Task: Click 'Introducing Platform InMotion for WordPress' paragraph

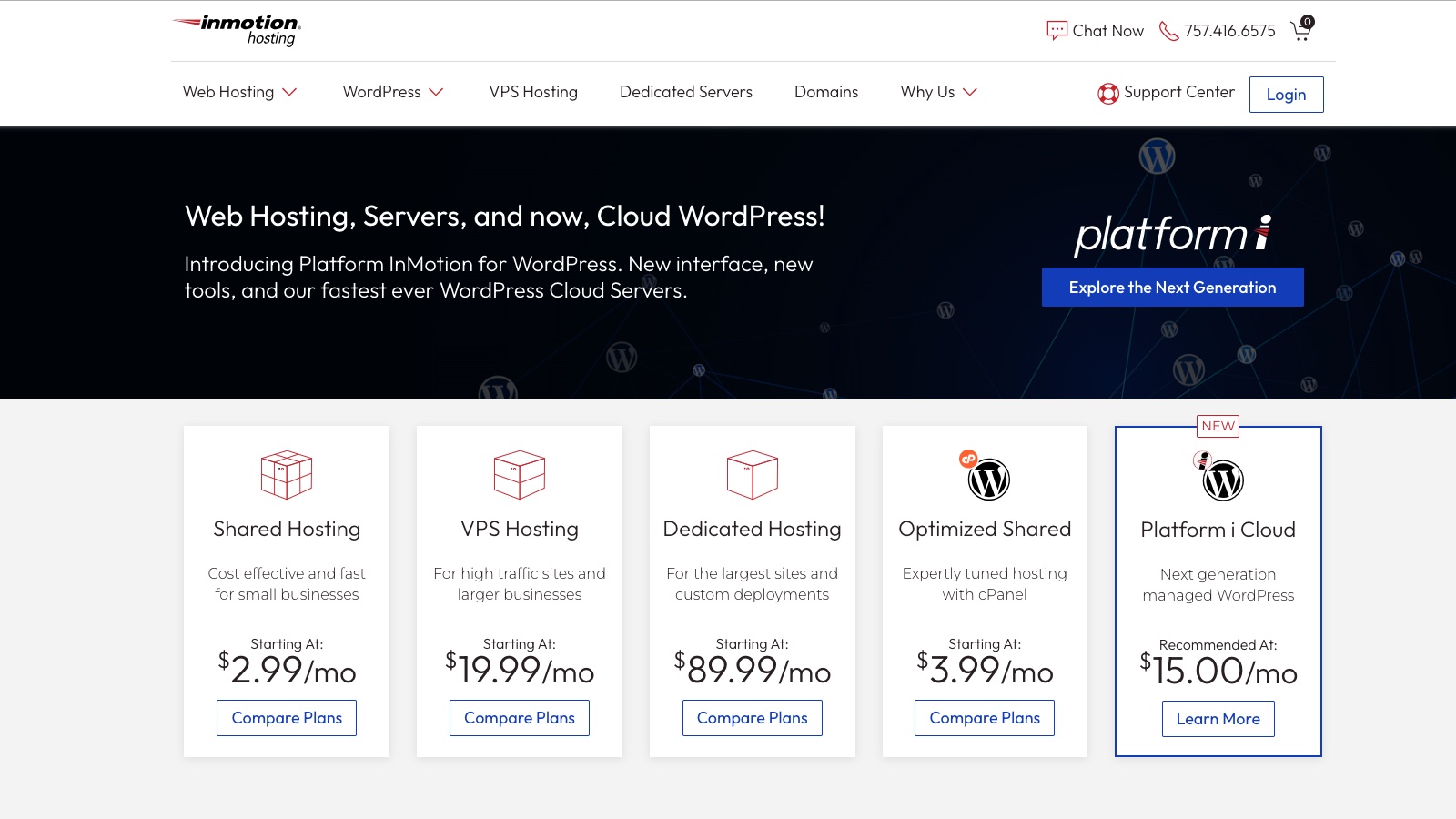Action: pyautogui.click(x=499, y=278)
